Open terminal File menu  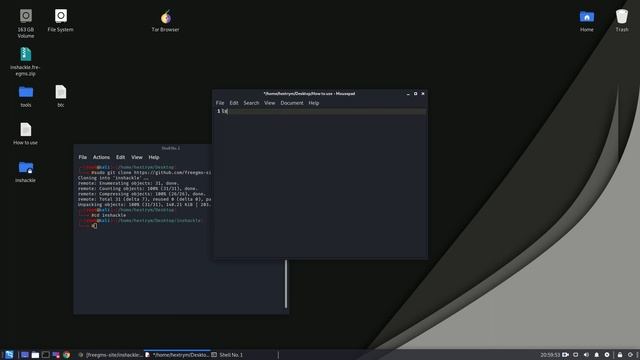click(x=82, y=157)
